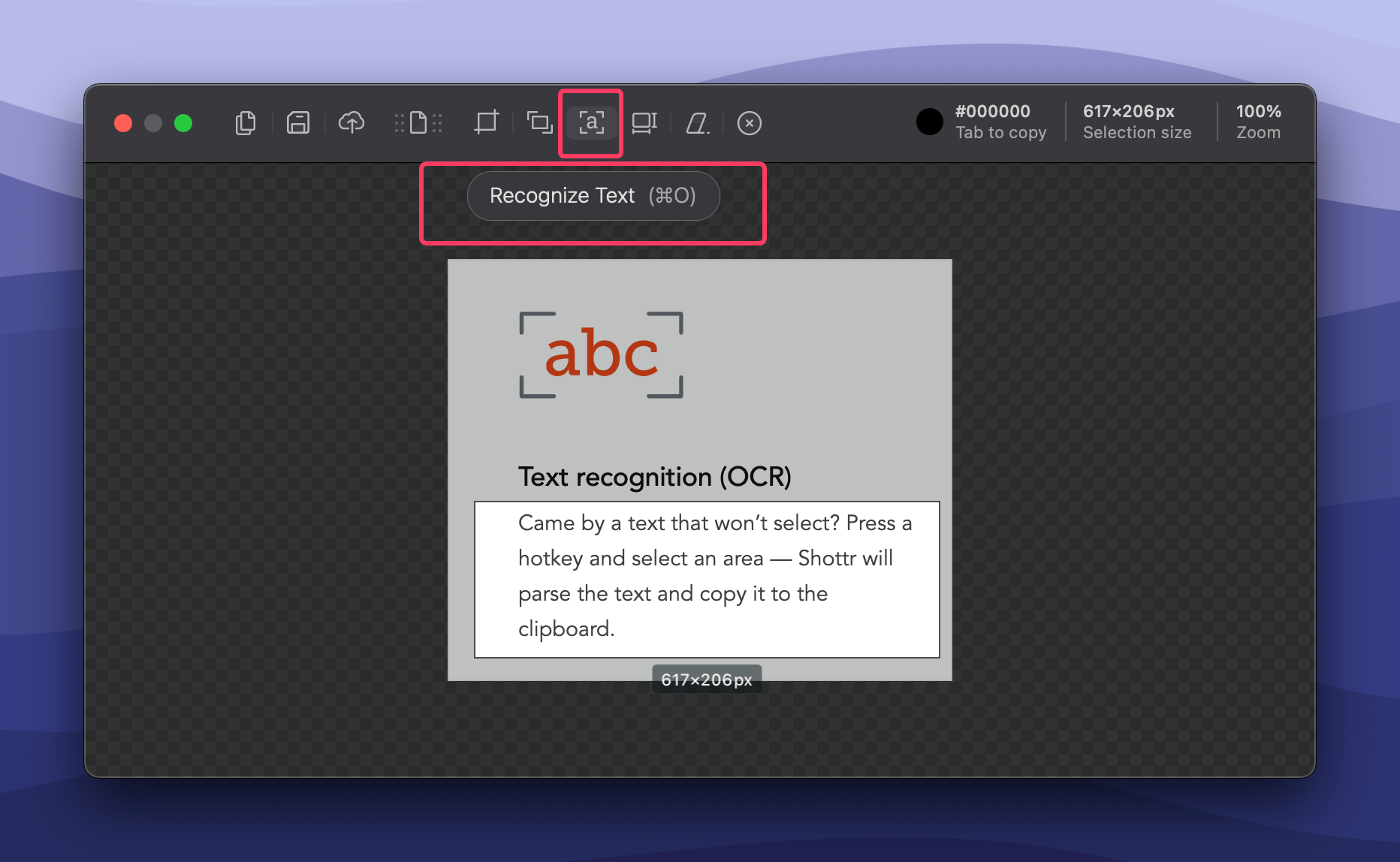Select the crop tool icon
The height and width of the screenshot is (862, 1400).
pyautogui.click(x=486, y=123)
